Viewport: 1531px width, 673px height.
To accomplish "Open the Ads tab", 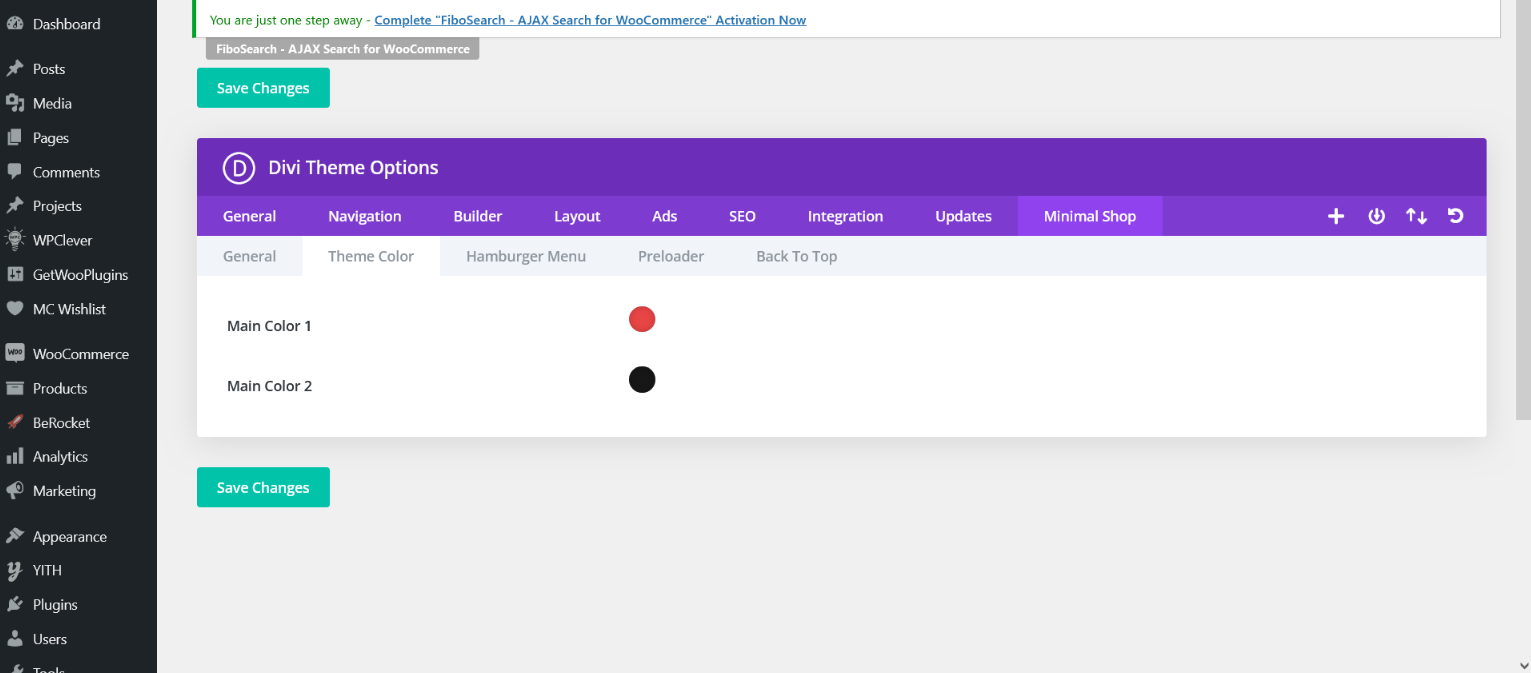I will click(665, 216).
